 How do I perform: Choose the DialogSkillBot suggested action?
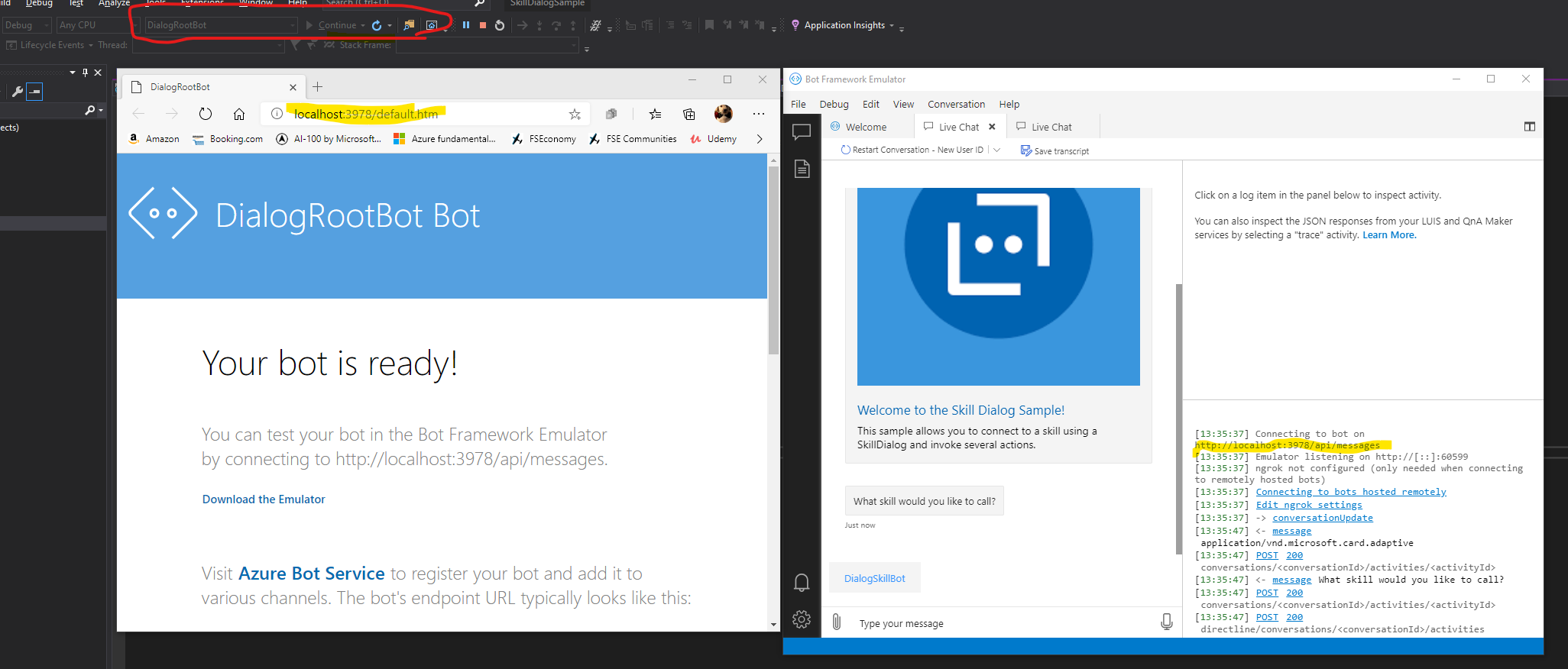pos(875,578)
